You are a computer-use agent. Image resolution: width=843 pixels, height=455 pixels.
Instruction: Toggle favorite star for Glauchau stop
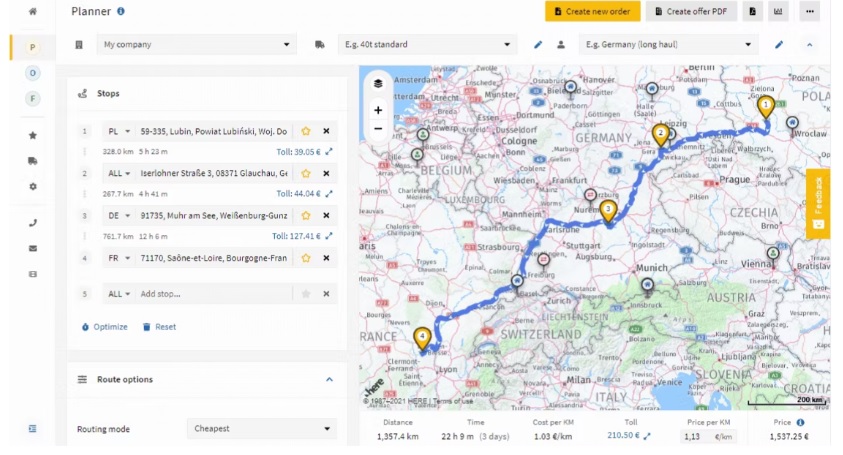[x=306, y=173]
